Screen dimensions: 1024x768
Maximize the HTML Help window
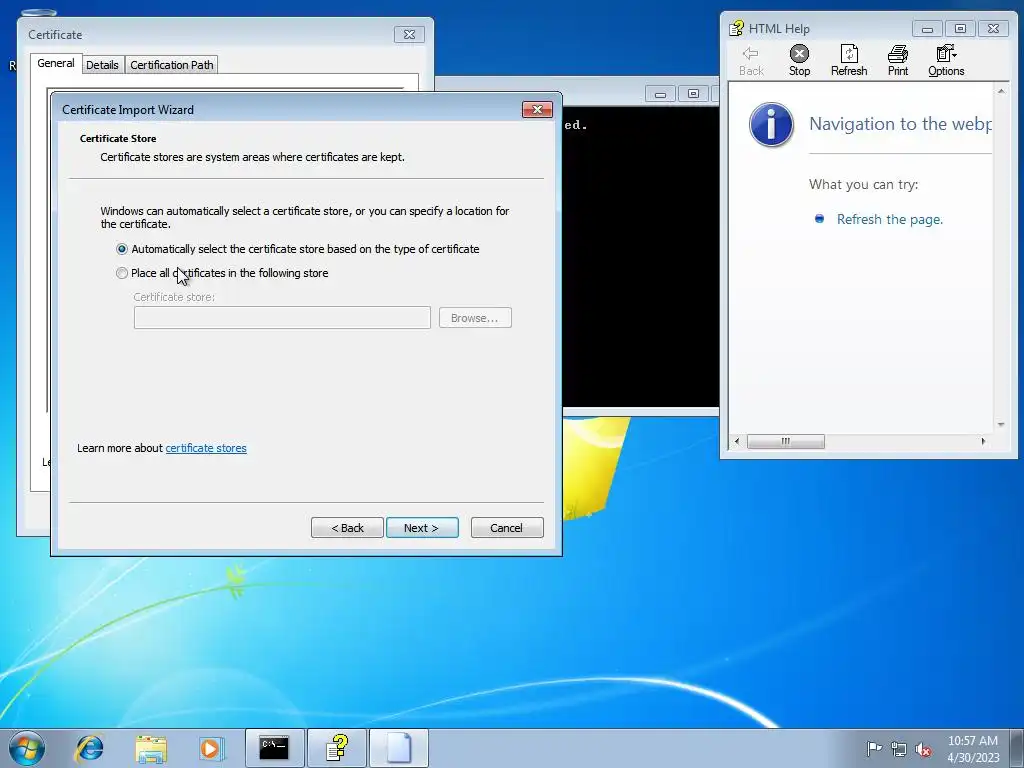(960, 29)
